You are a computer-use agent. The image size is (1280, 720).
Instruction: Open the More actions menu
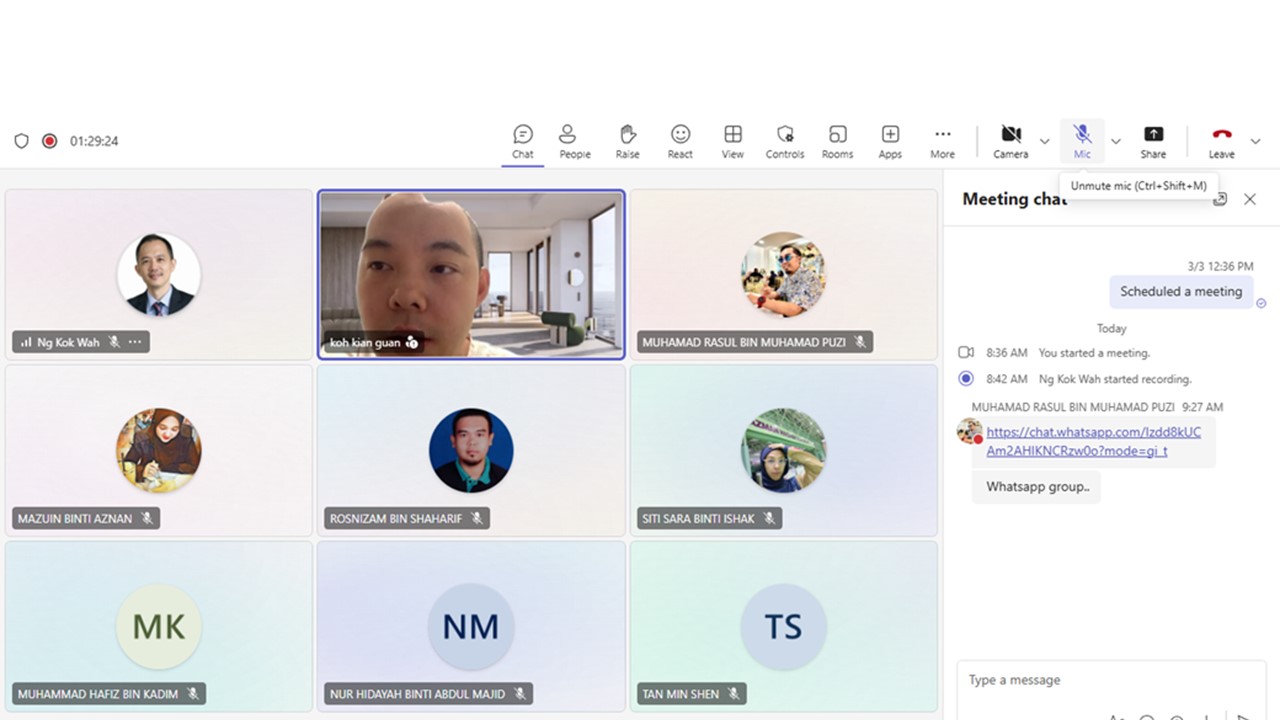click(x=942, y=141)
